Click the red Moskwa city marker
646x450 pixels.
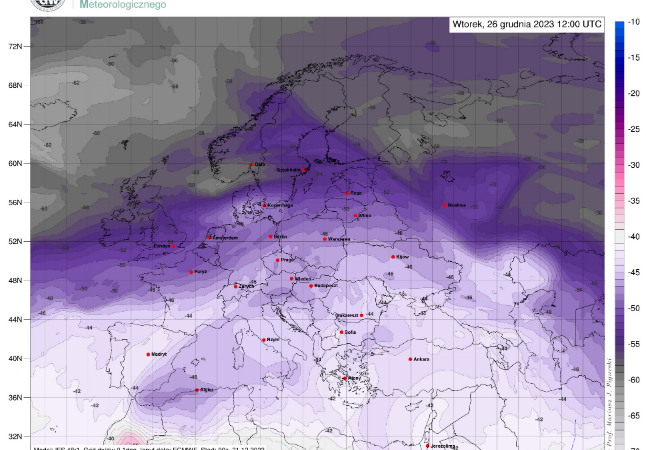tap(445, 205)
